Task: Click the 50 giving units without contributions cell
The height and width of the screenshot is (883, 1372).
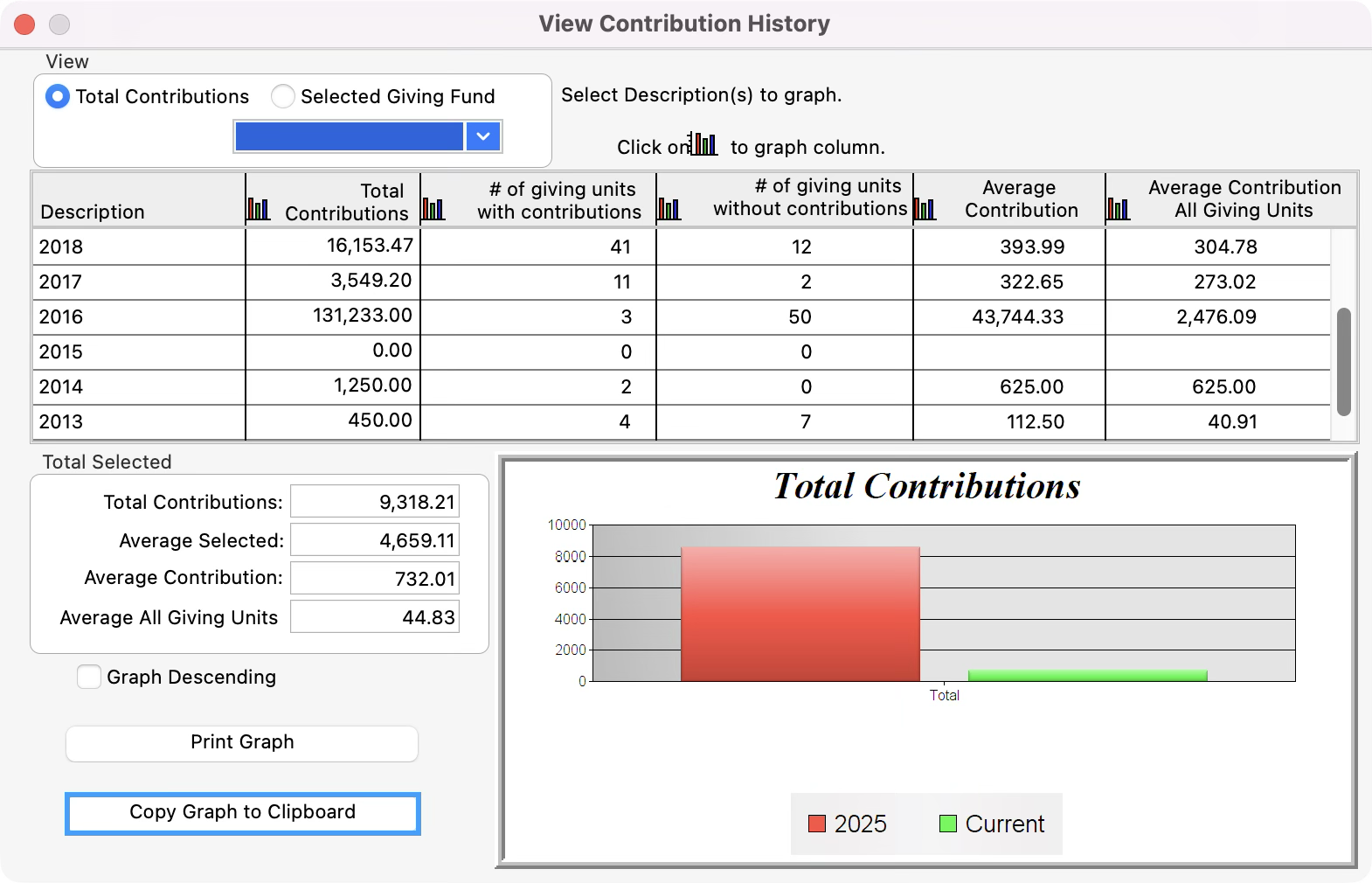Action: click(x=785, y=316)
